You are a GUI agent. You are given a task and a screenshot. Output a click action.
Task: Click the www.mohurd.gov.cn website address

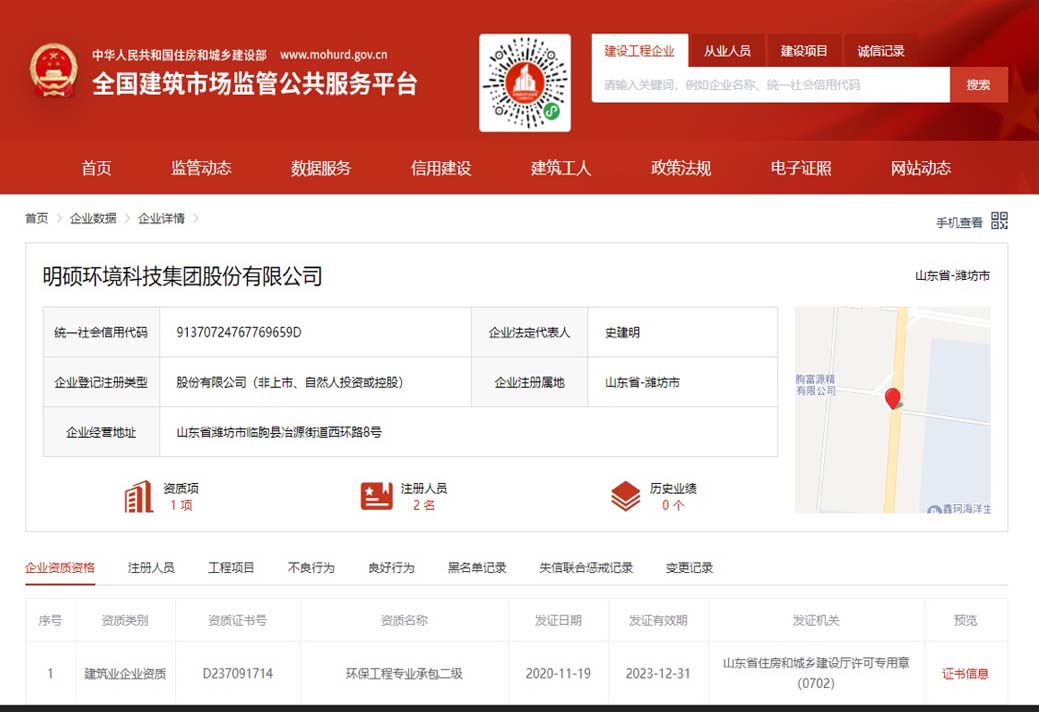(x=333, y=55)
